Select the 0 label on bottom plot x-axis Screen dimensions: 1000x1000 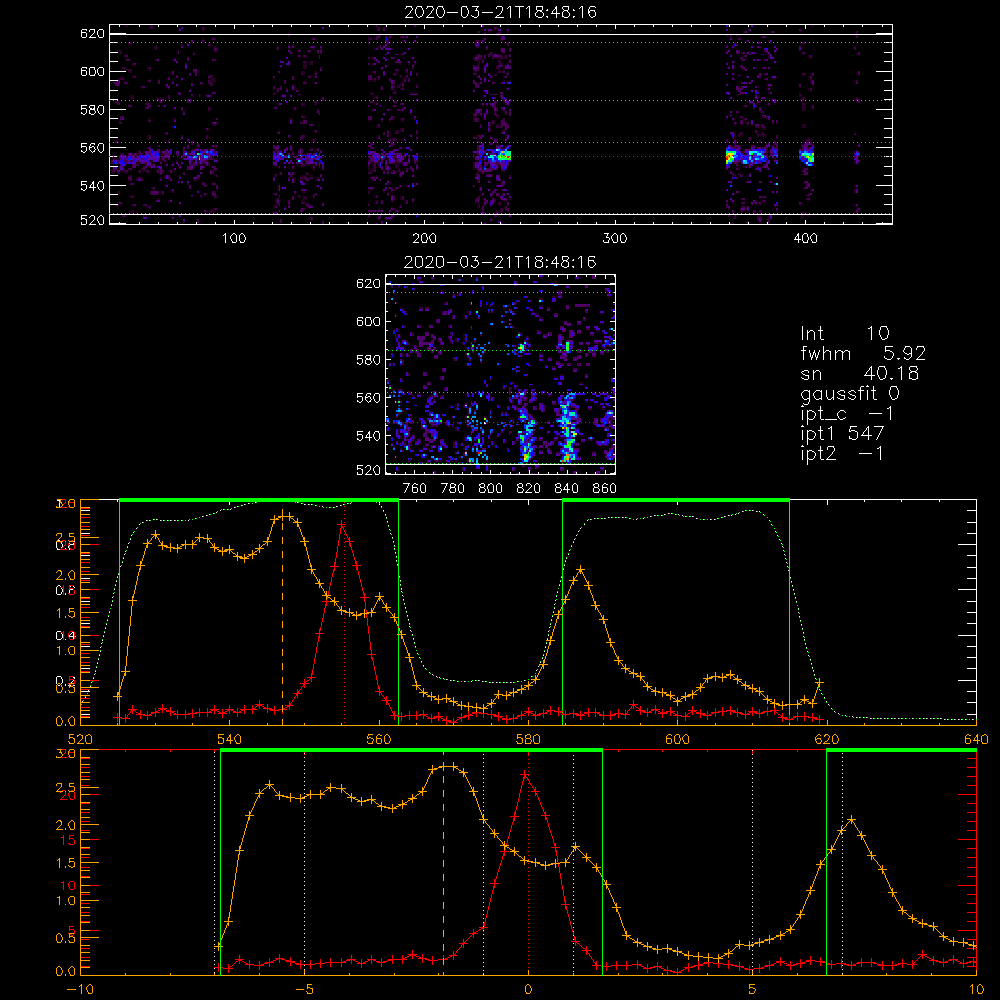(x=528, y=989)
